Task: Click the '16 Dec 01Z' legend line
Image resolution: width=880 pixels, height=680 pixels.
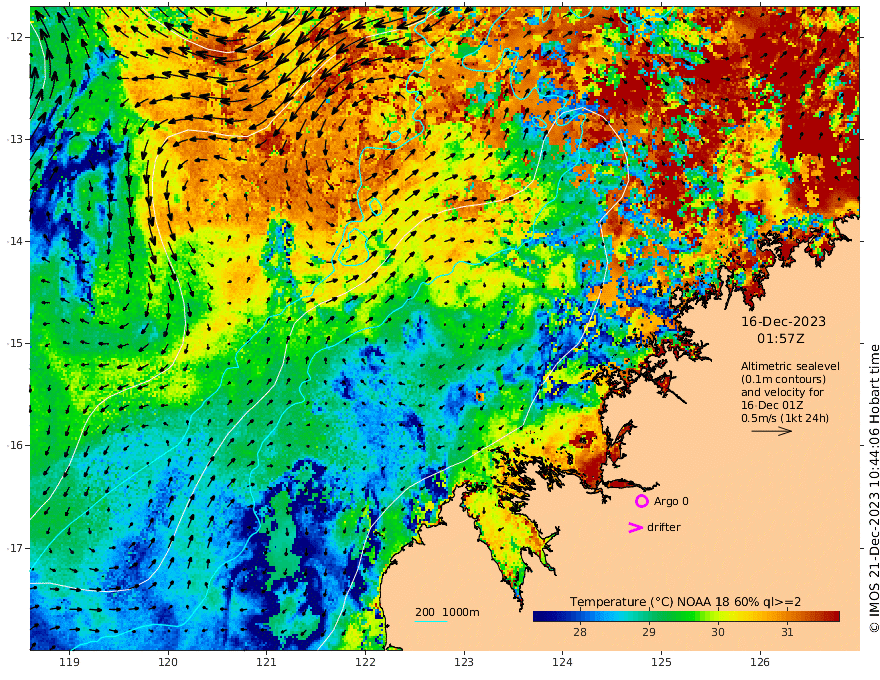Action: (x=772, y=405)
